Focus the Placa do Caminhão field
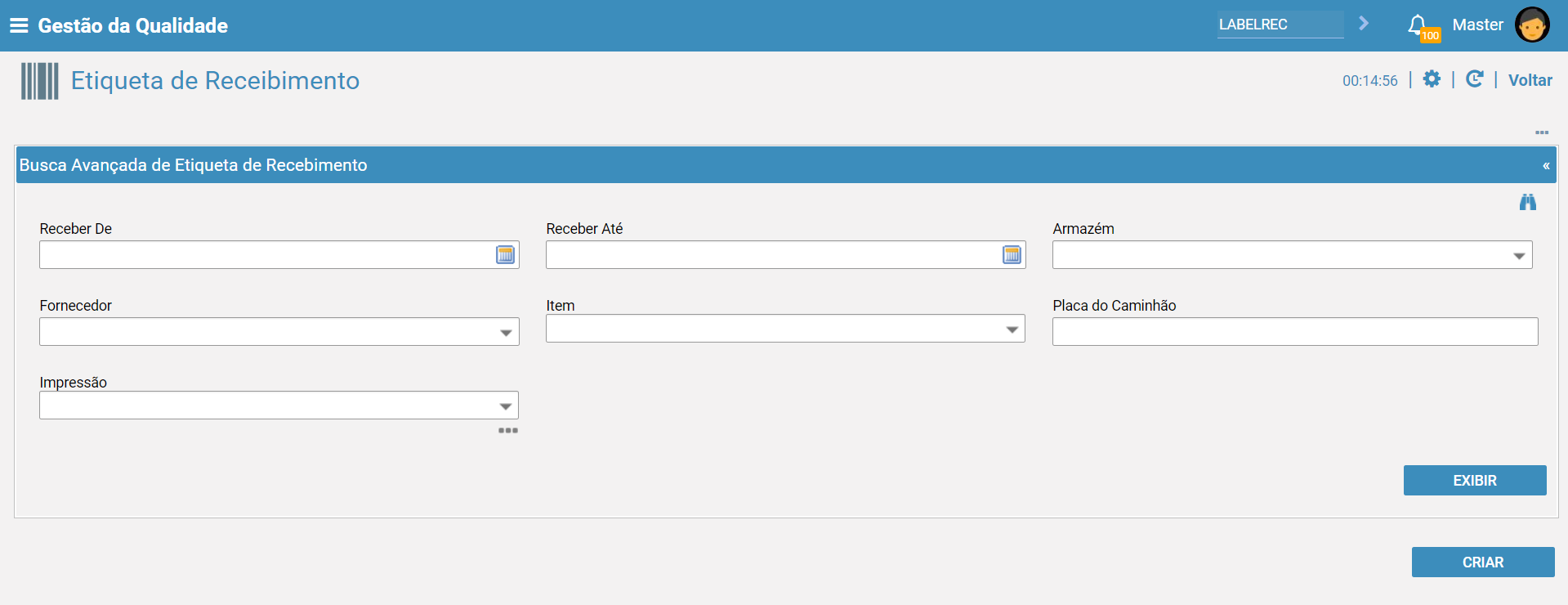Screen dimensions: 1568x605 tap(1295, 332)
